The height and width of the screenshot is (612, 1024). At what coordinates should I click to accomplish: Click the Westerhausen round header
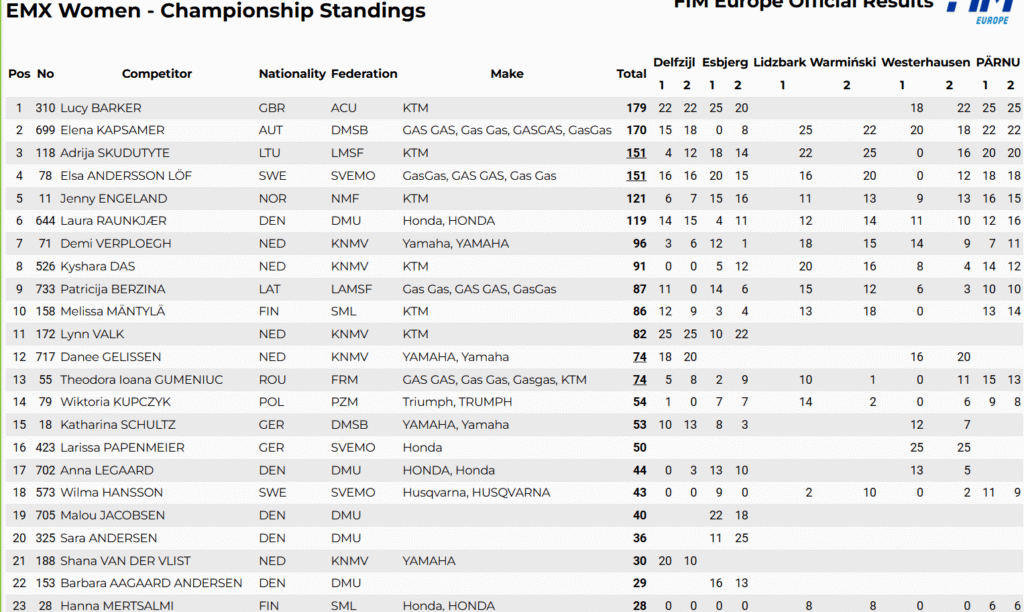tap(925, 63)
